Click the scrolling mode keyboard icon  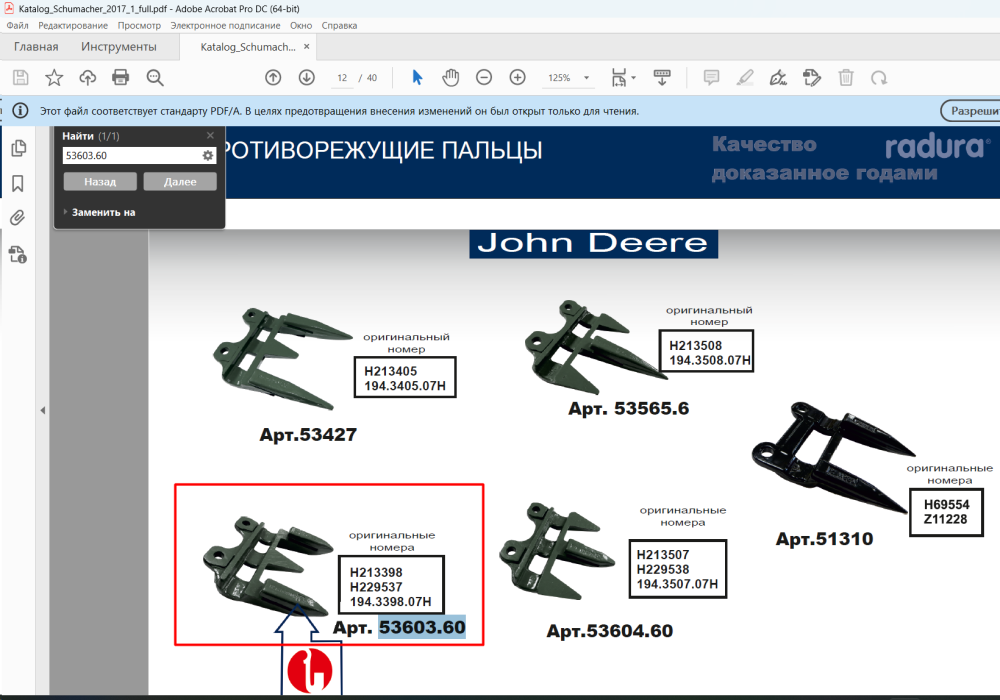(662, 78)
